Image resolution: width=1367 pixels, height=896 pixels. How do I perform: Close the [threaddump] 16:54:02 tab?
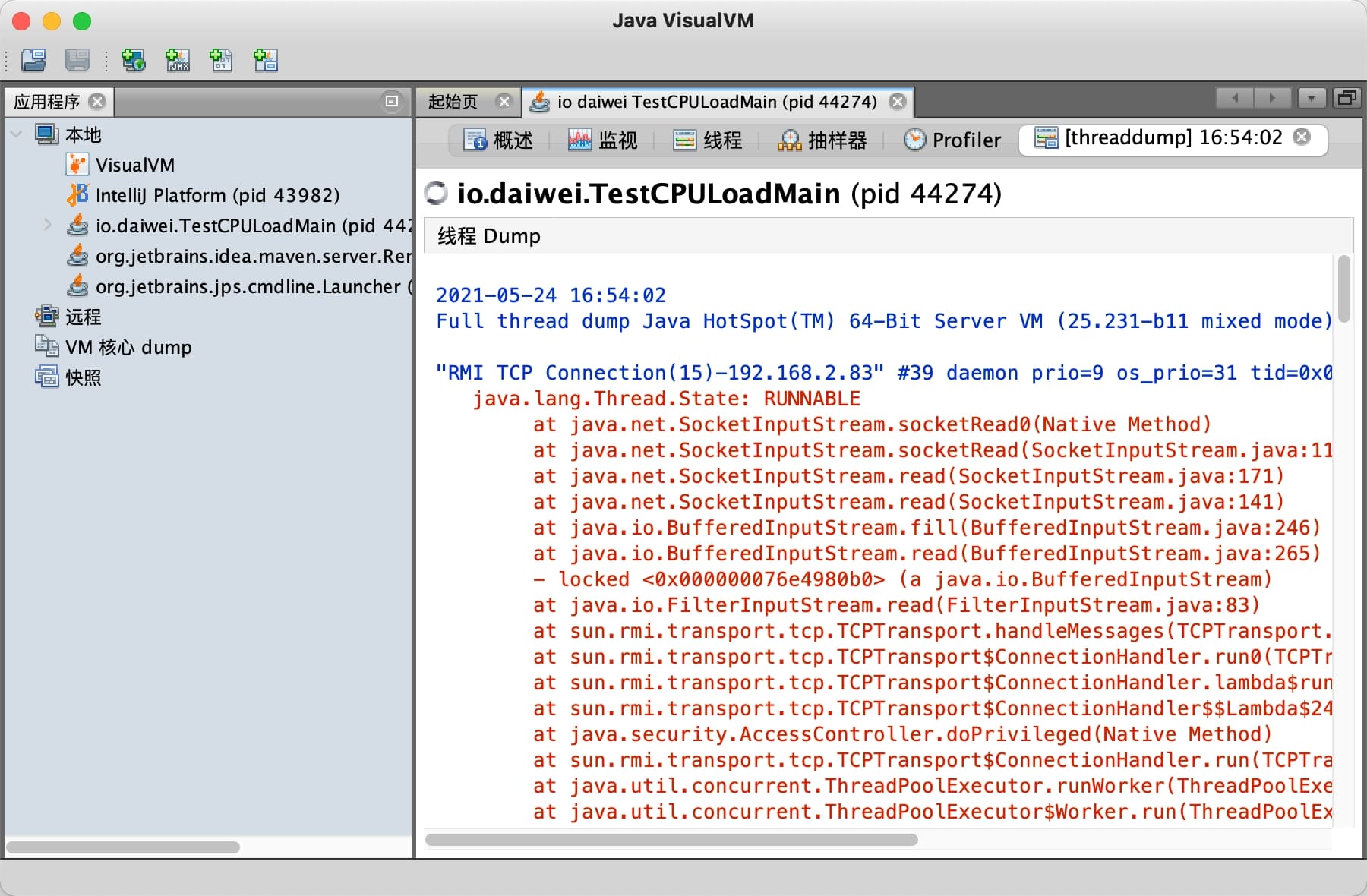tap(1302, 137)
